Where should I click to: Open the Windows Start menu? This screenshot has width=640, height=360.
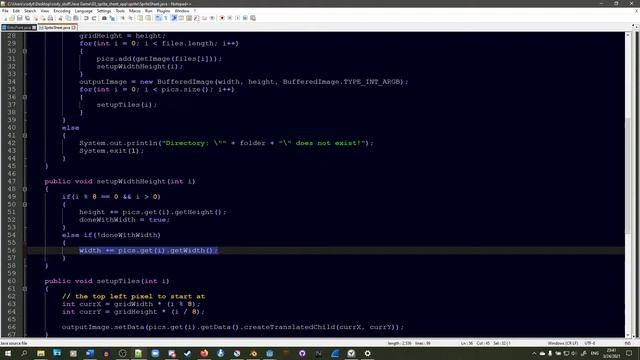click(8, 353)
